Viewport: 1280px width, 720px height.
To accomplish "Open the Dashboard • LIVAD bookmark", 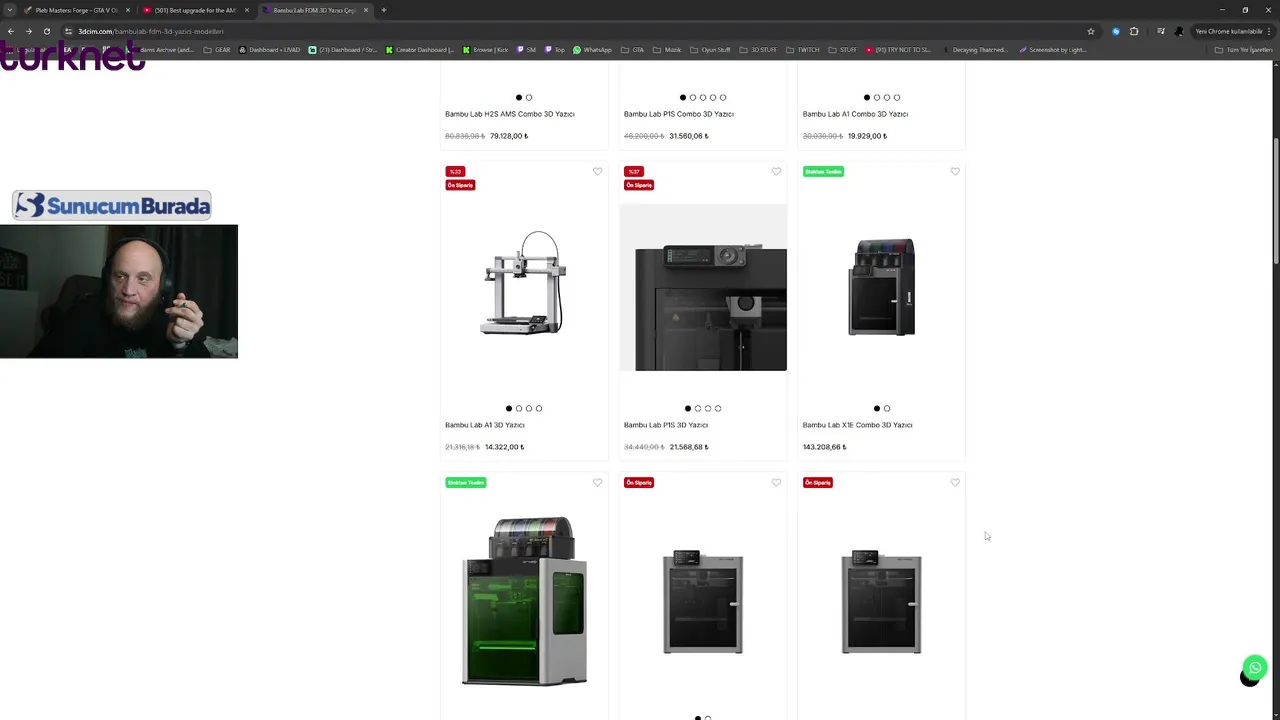I will pyautogui.click(x=268, y=50).
